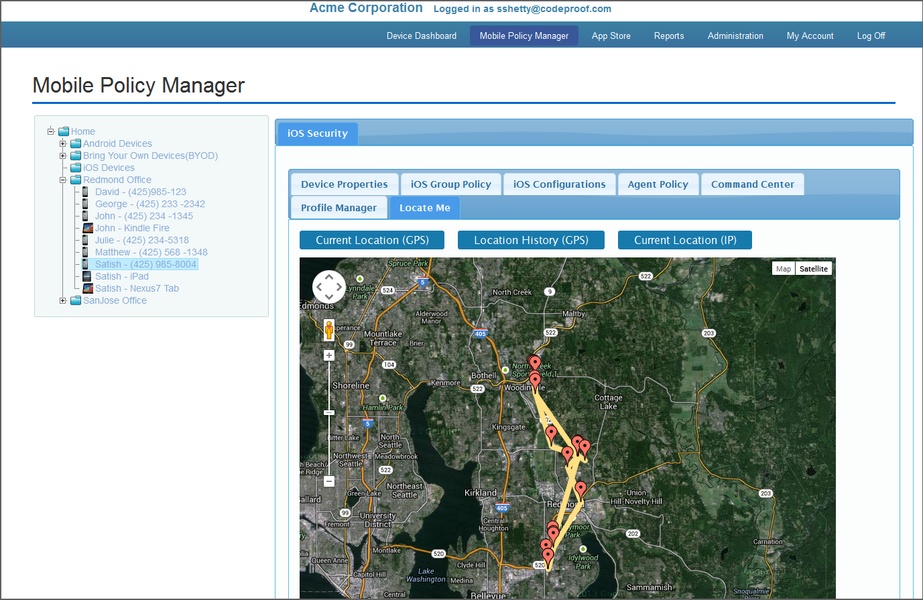Viewport: 923px width, 600px height.
Task: Select the Satish - (425) 985-8004 device
Action: pos(145,264)
